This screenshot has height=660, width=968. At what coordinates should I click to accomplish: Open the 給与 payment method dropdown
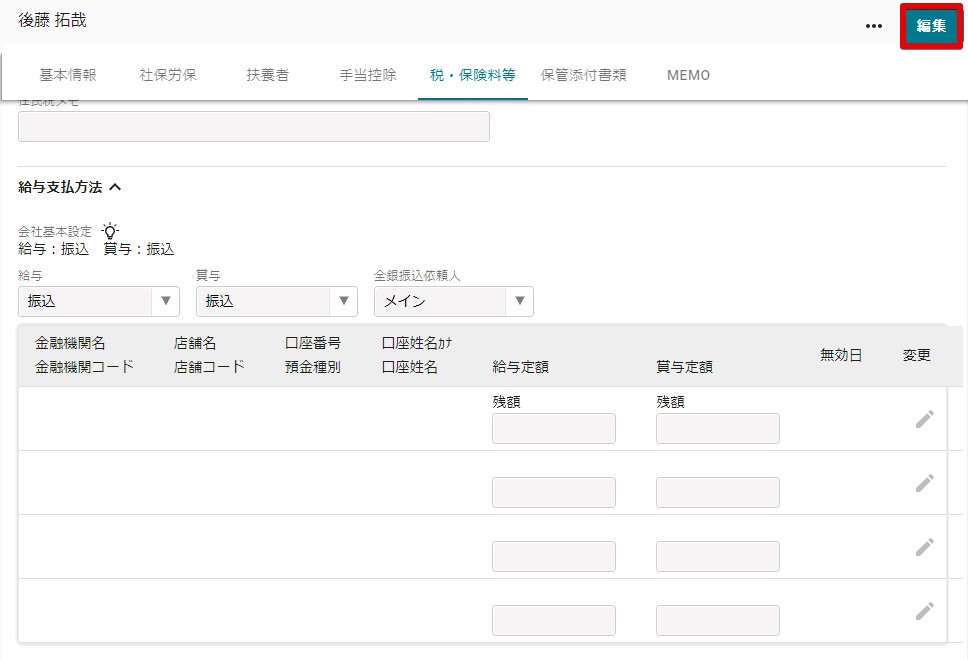99,301
